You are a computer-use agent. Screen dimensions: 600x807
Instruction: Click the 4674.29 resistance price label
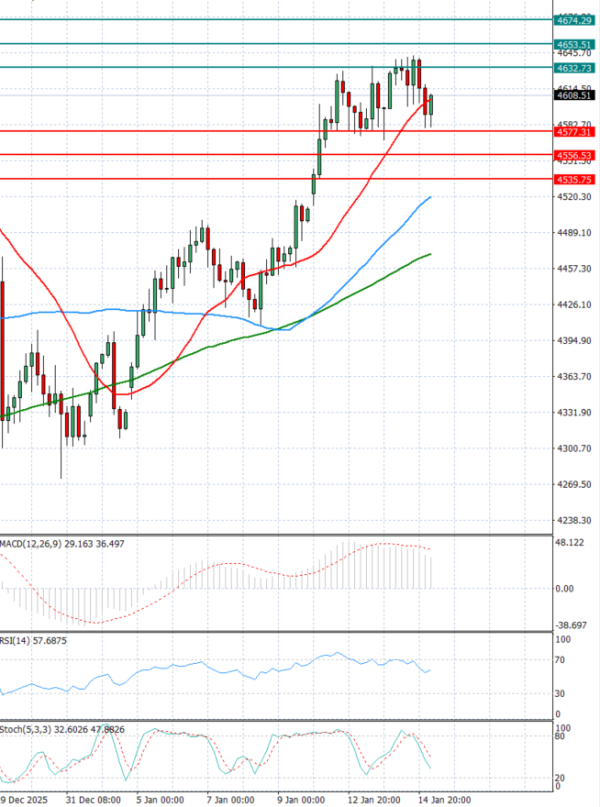coord(574,20)
